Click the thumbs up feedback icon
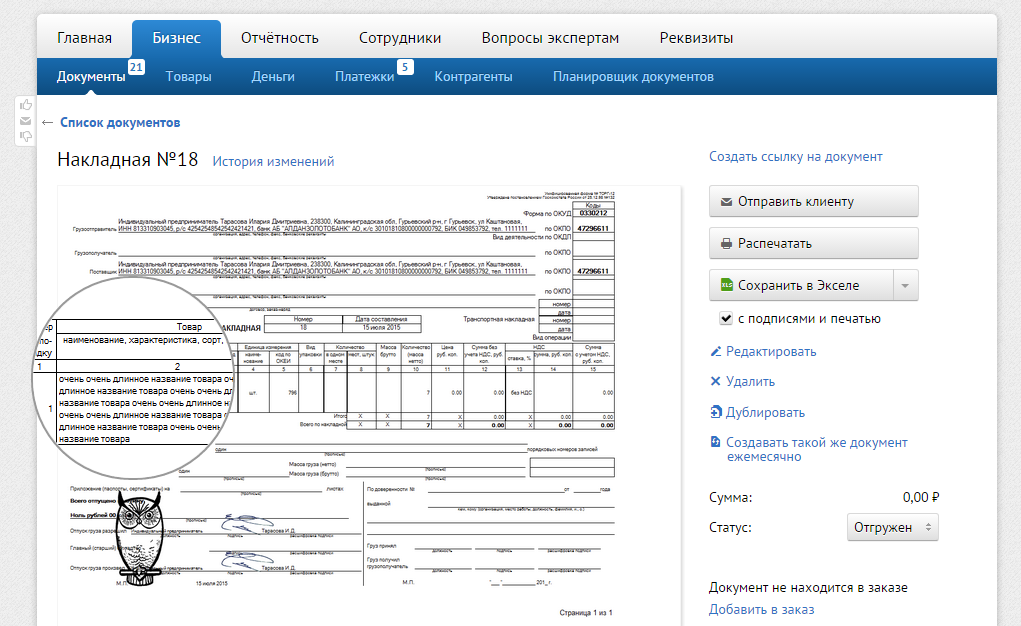1021x626 pixels. coord(25,105)
